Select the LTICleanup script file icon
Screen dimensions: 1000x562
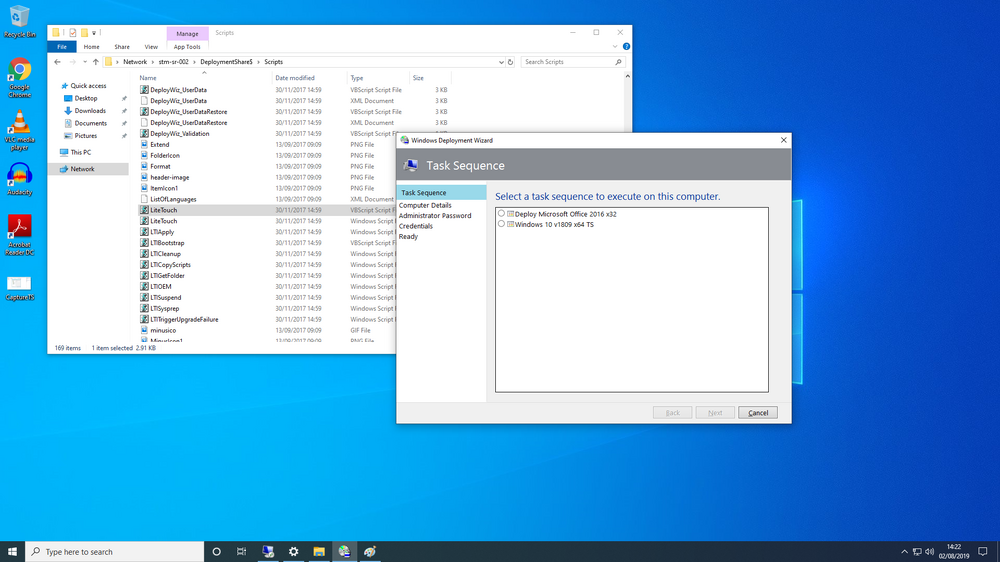click(144, 253)
